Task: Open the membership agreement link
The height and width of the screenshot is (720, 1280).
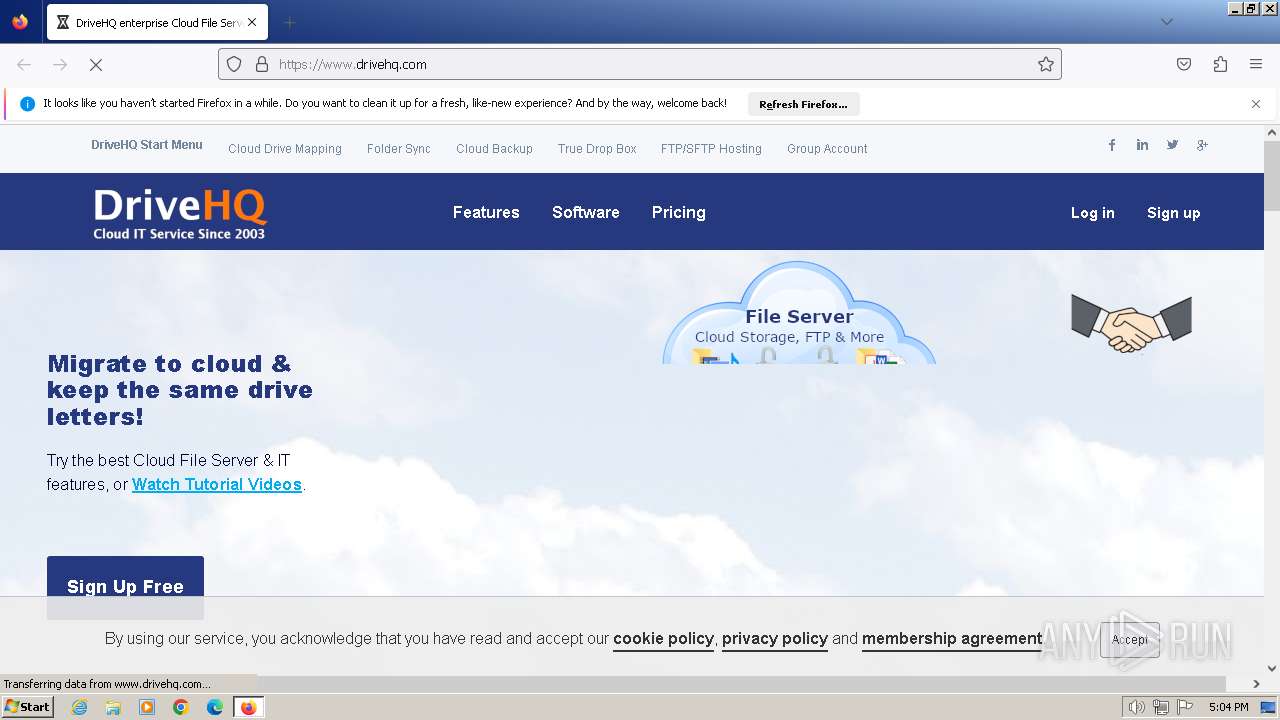Action: pyautogui.click(x=952, y=639)
